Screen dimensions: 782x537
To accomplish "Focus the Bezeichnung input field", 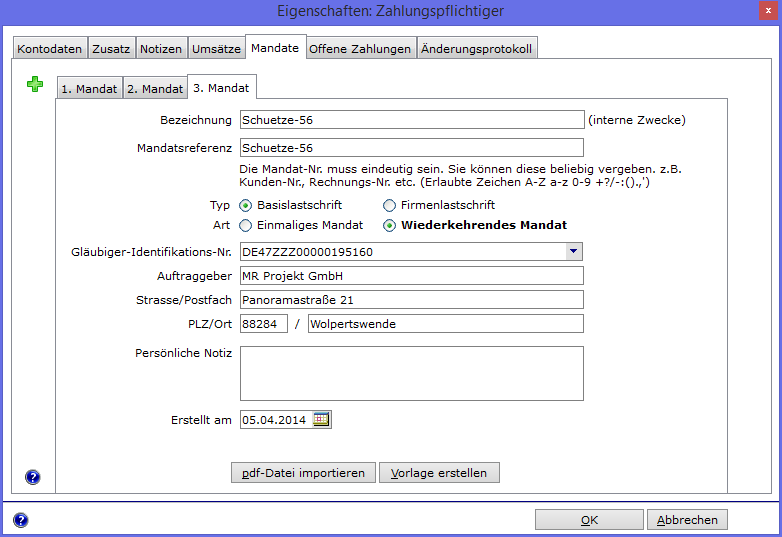I will tap(412, 120).
